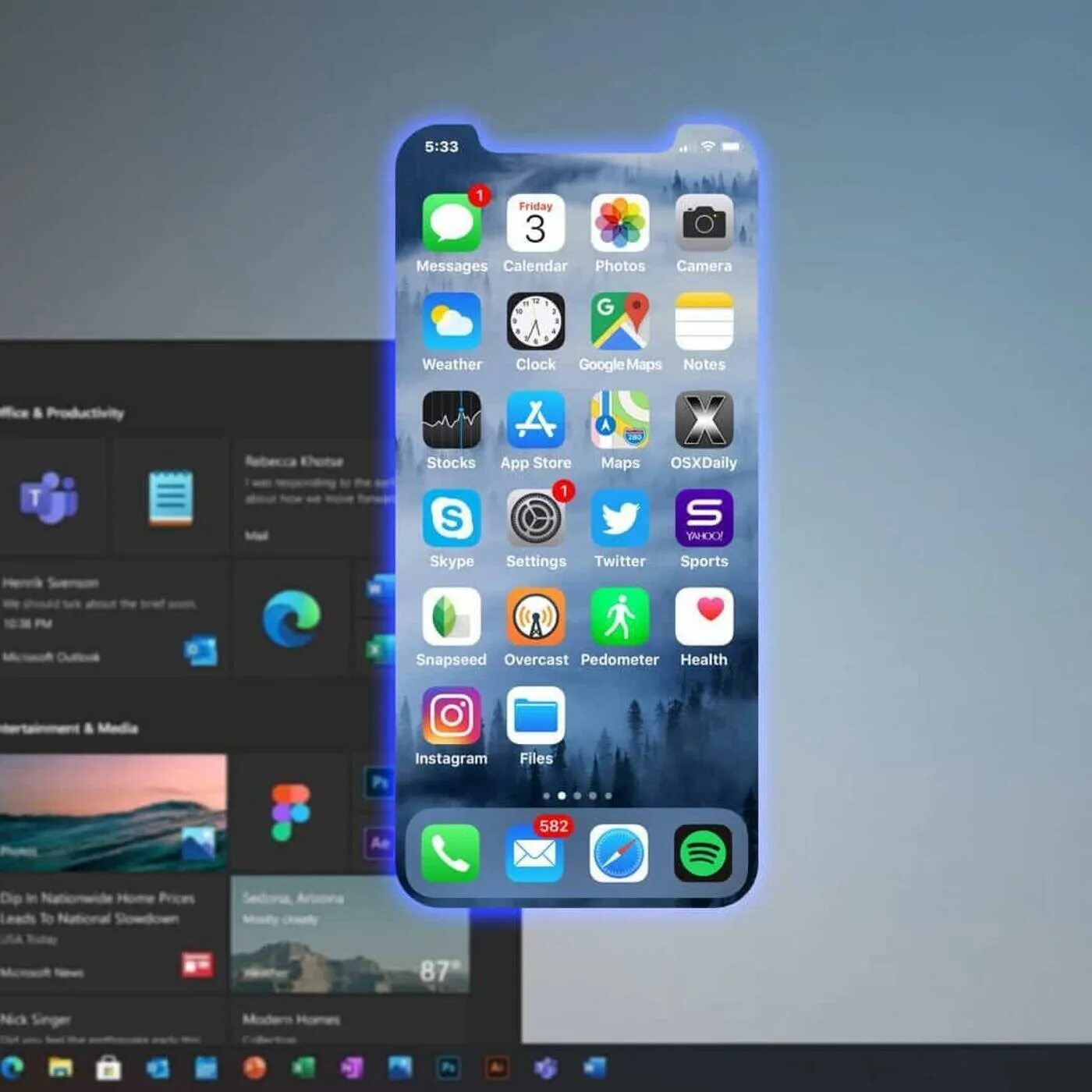This screenshot has width=1092, height=1092.
Task: Open Spotify from the iPhone dock
Action: click(703, 853)
